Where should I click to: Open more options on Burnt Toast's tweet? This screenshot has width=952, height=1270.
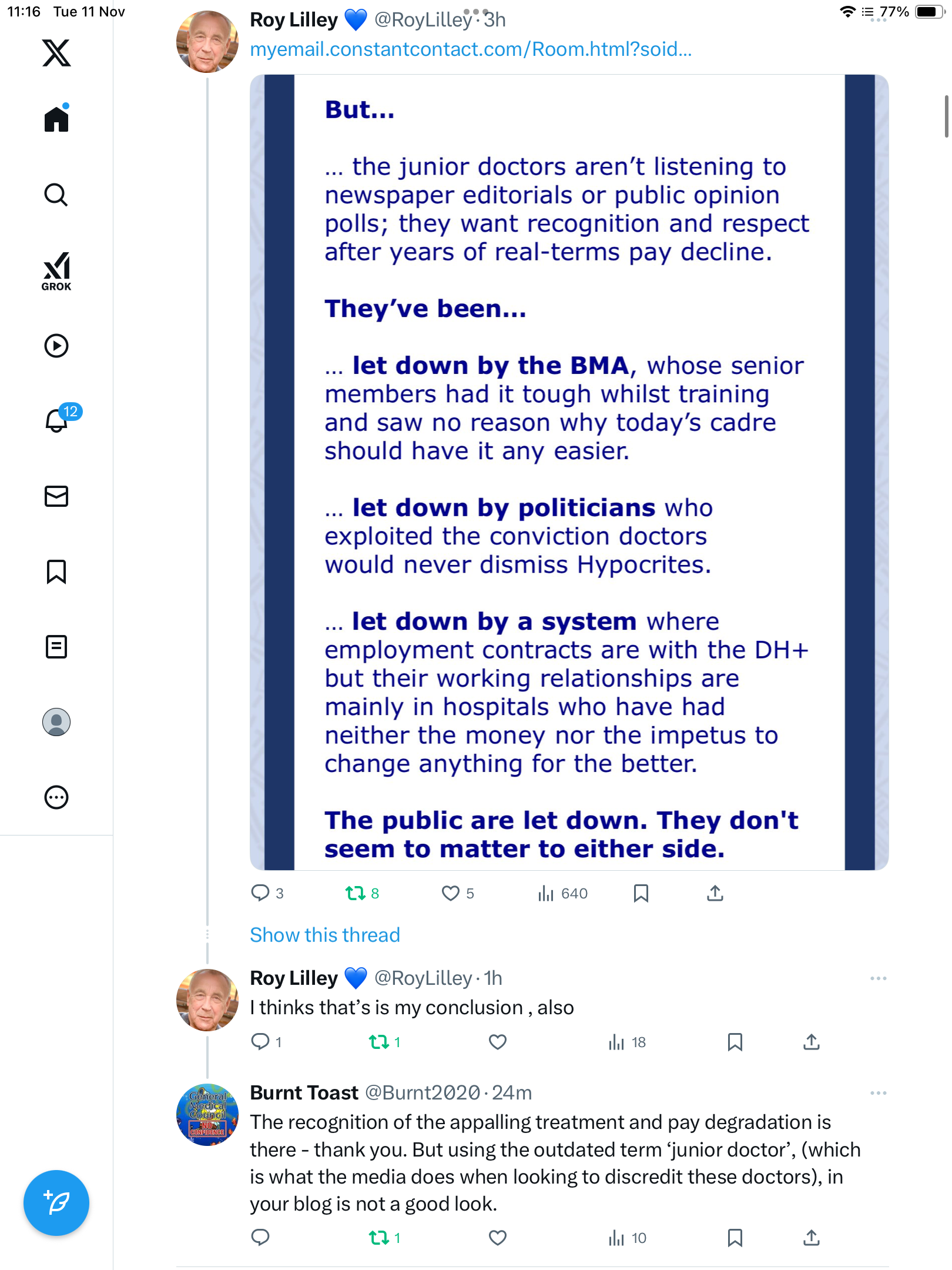[x=878, y=1093]
